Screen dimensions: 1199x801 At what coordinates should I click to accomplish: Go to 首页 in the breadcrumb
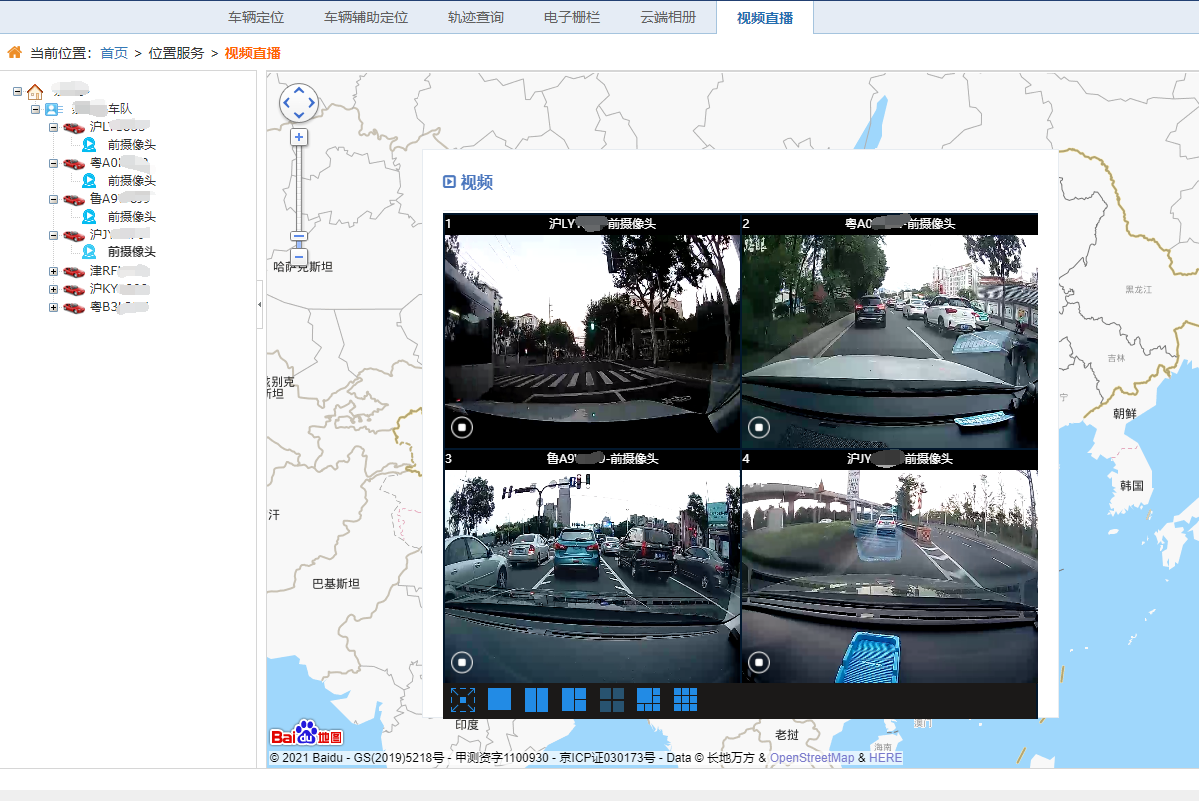(x=114, y=53)
